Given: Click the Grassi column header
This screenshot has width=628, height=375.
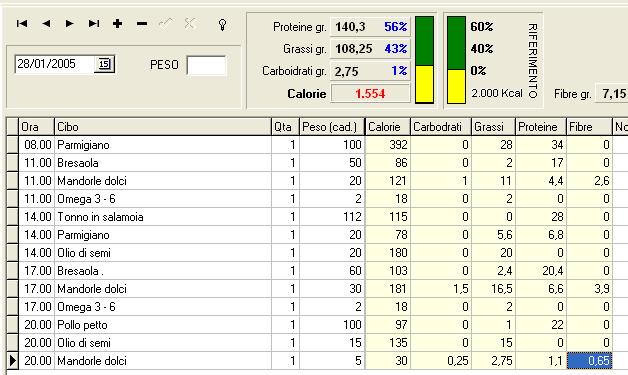Looking at the screenshot, I should (493, 127).
